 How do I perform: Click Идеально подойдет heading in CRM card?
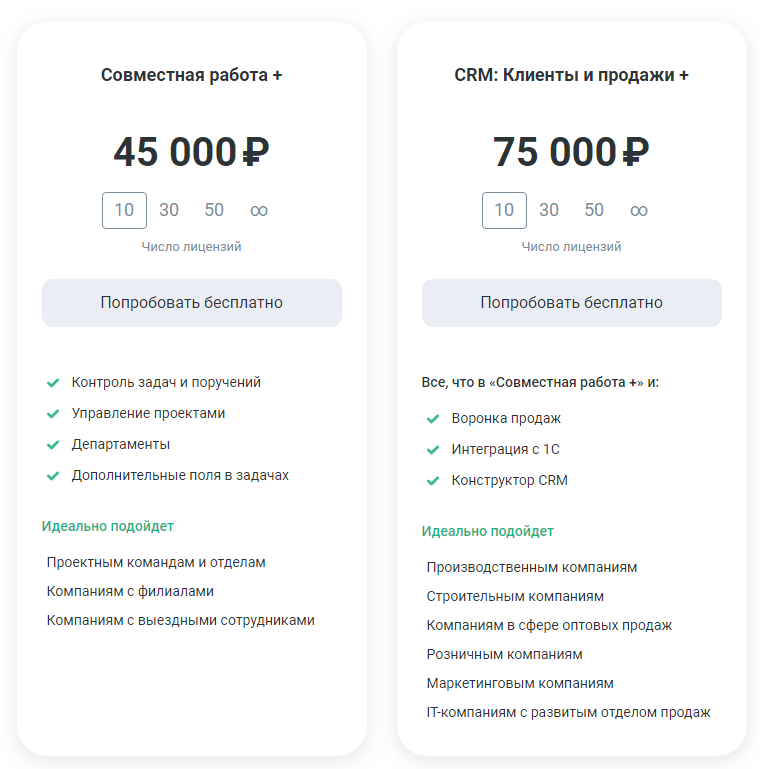point(488,531)
